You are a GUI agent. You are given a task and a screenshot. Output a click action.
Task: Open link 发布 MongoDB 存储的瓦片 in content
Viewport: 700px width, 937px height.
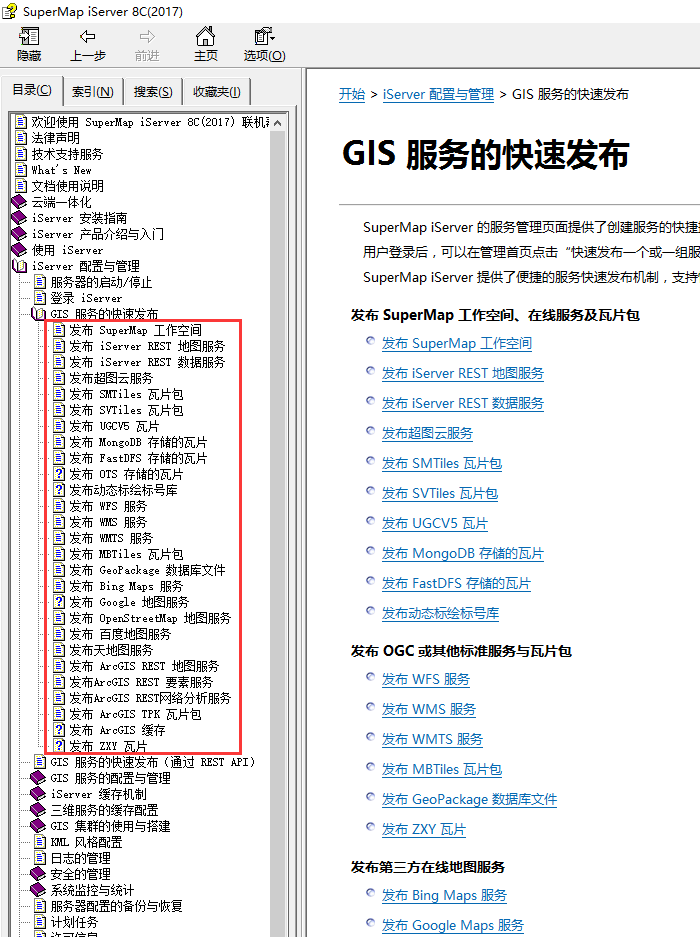(x=463, y=553)
